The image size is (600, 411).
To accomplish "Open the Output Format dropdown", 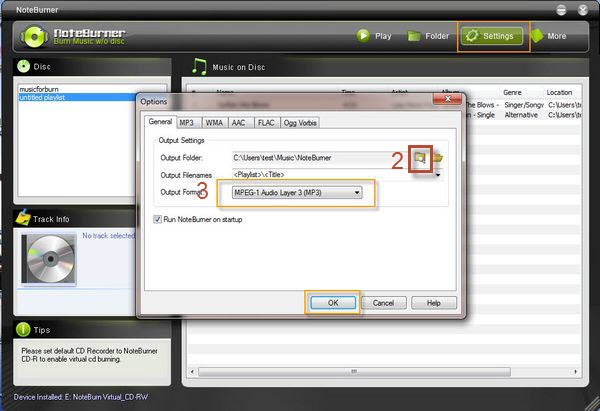I will coord(297,192).
